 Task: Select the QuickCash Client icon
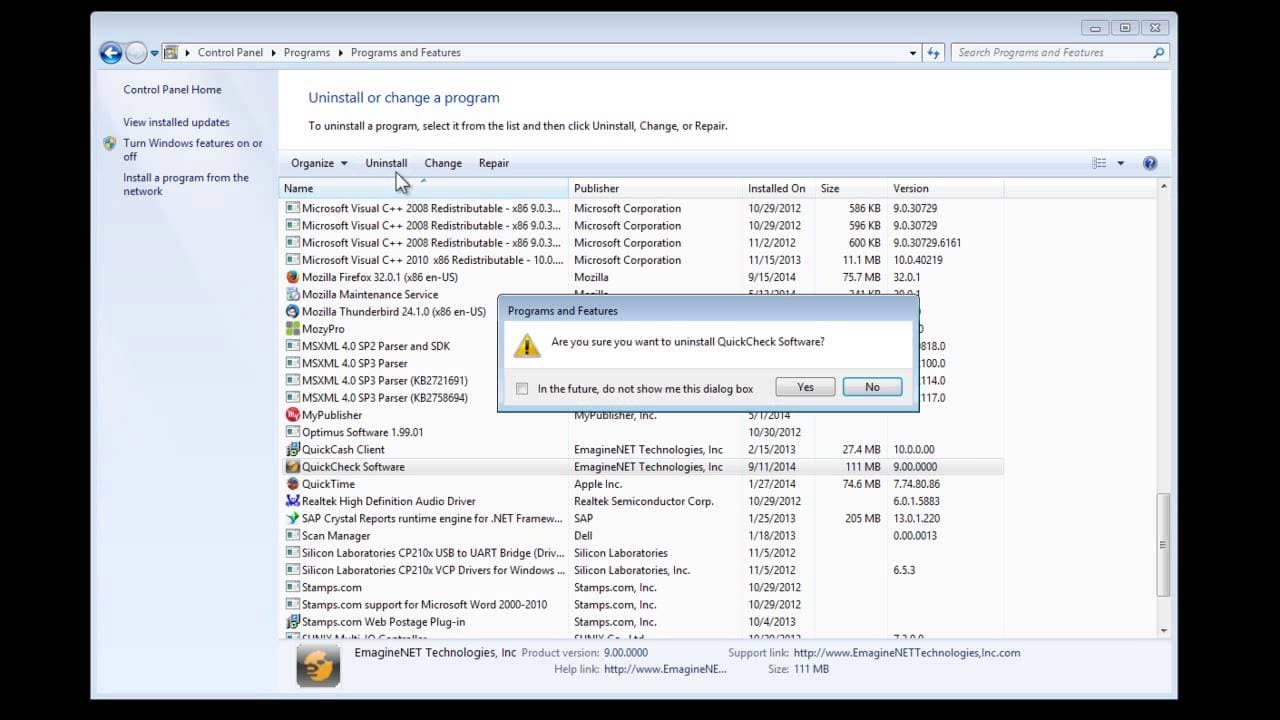[293, 449]
